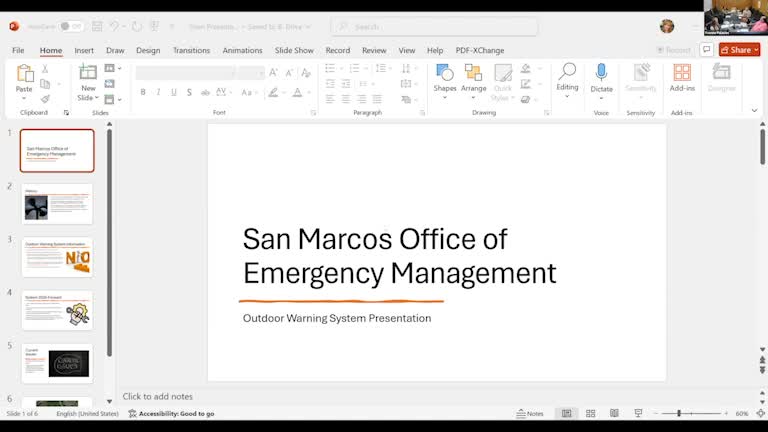Toggle bold formatting
The width and height of the screenshot is (768, 432).
143,92
